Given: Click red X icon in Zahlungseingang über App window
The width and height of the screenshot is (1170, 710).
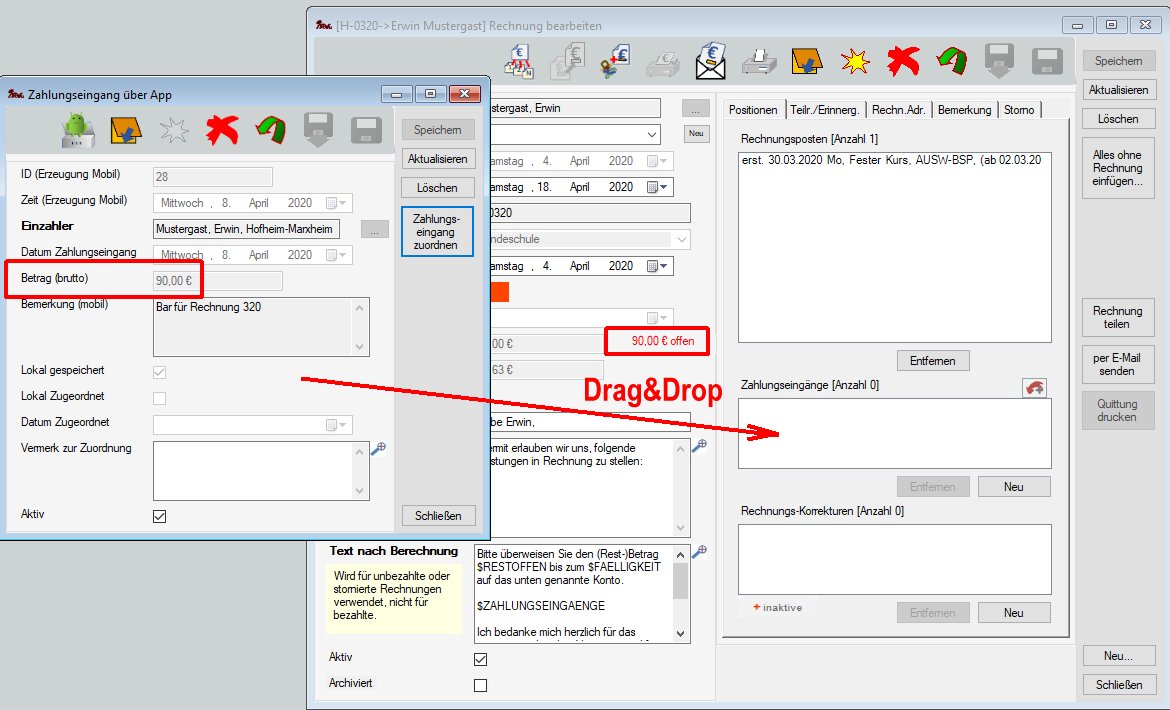Looking at the screenshot, I should click(x=221, y=130).
